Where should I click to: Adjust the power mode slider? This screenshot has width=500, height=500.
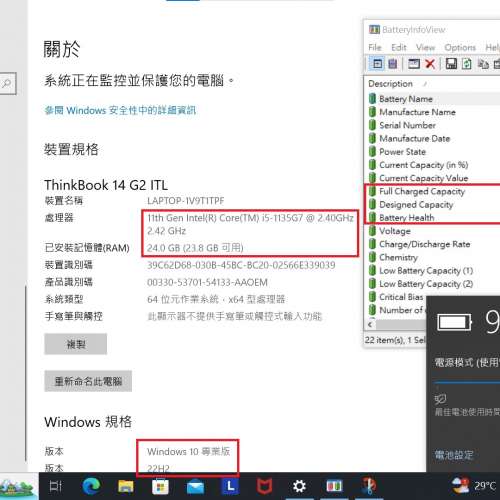(x=467, y=382)
